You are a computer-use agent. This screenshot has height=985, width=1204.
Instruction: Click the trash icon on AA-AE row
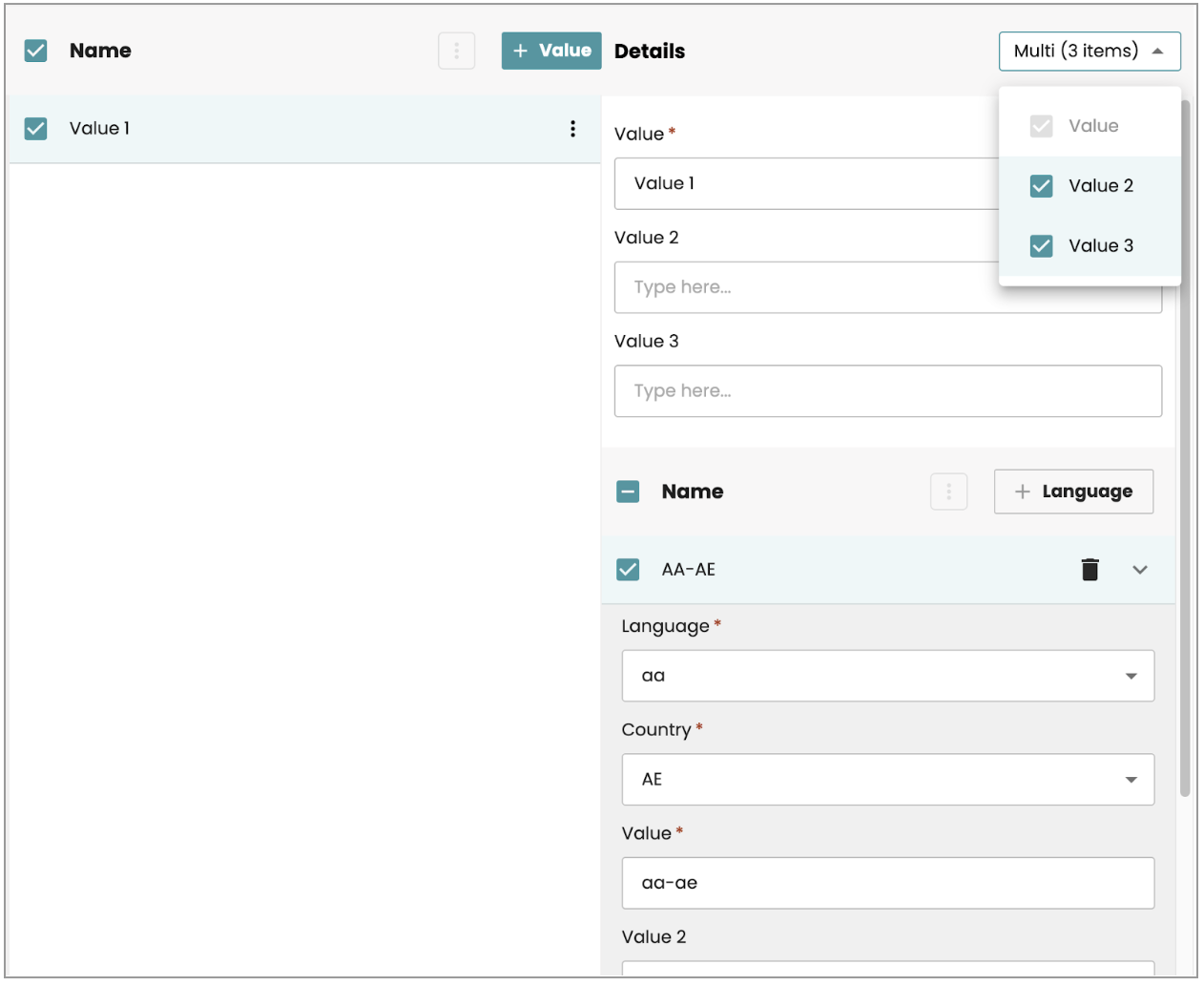coord(1090,570)
